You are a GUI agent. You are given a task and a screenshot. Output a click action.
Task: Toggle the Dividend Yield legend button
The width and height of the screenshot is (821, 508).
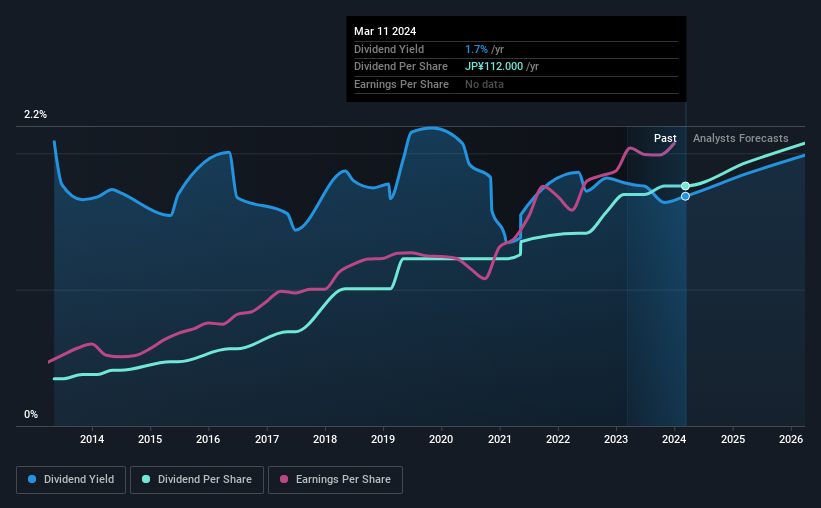pos(71,480)
